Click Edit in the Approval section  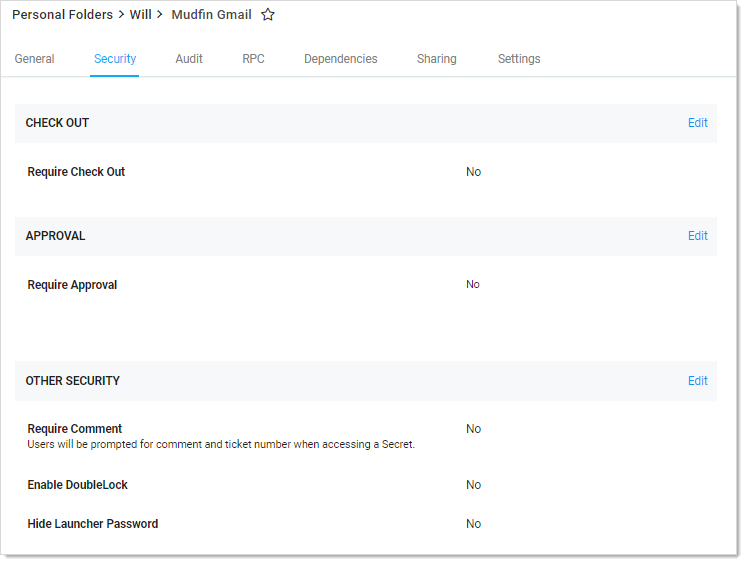tap(697, 236)
